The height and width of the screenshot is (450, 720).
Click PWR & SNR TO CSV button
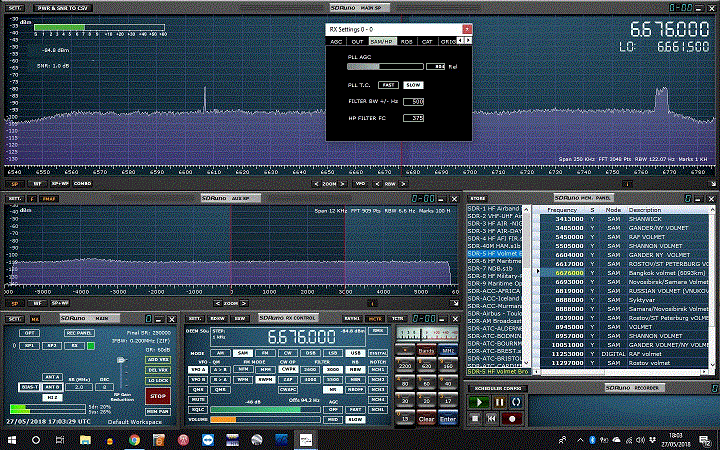coord(62,8)
